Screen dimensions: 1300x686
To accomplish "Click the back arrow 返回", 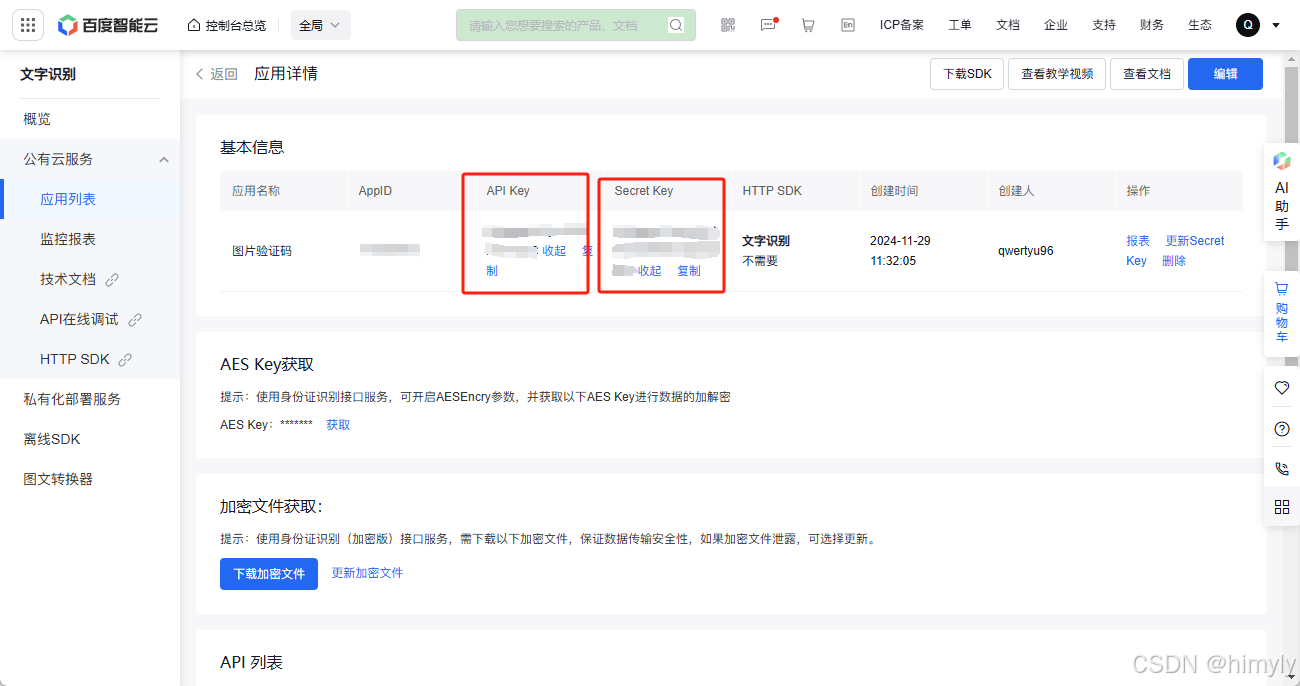I will 217,74.
